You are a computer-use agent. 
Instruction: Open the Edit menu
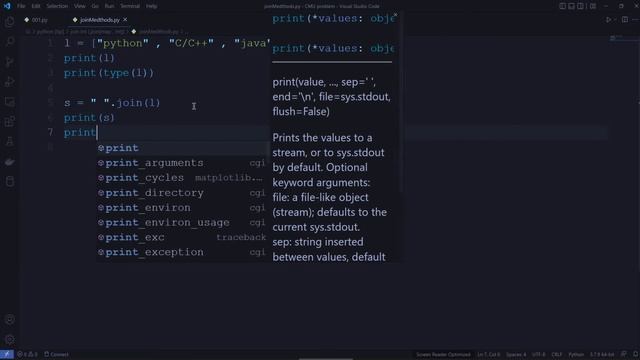[x=36, y=6]
